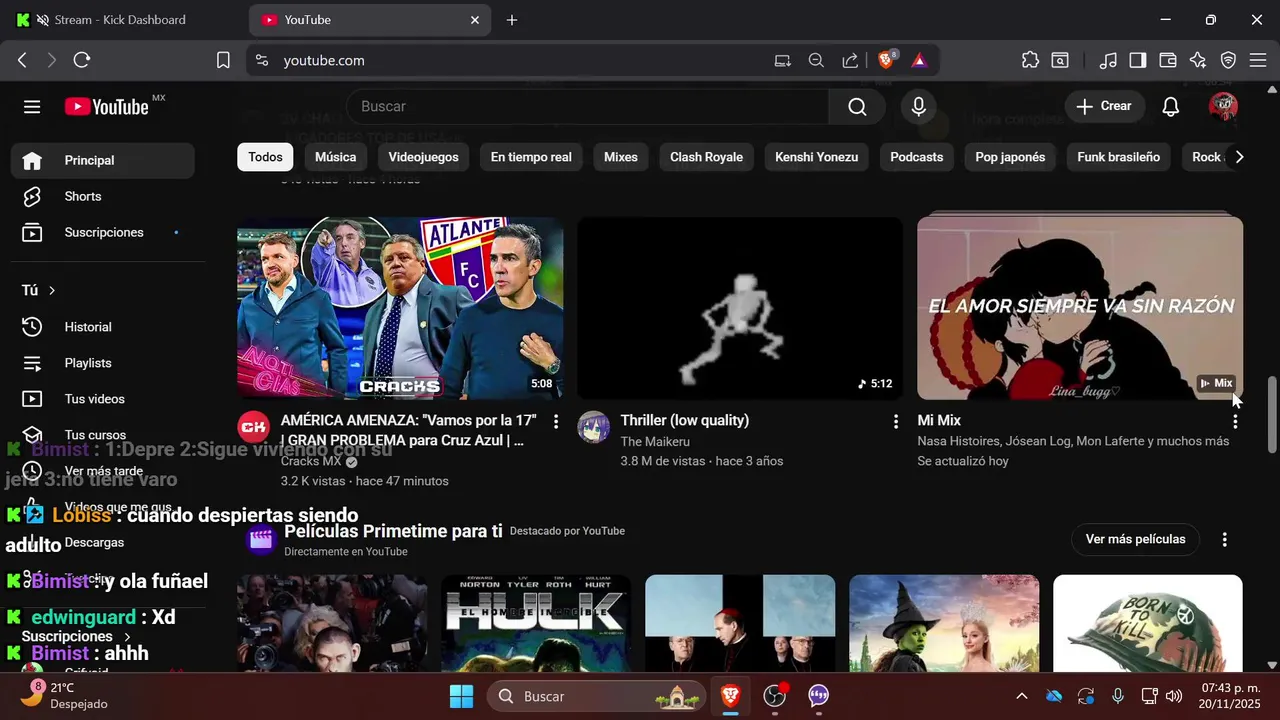Open the browser extensions puzzle icon
Screen dimensions: 1280x720
[1030, 60]
